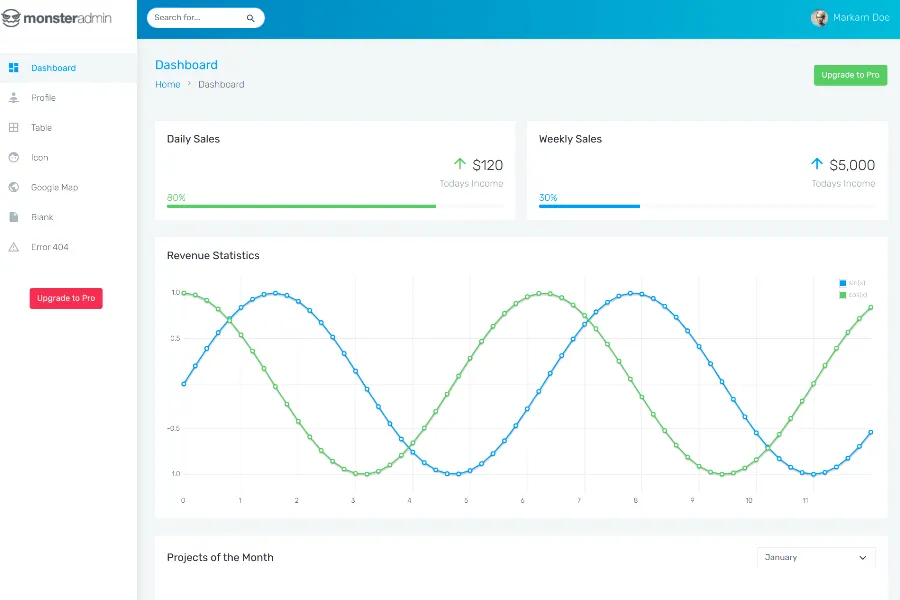The width and height of the screenshot is (900, 600).
Task: Click the Profile person icon in sidebar
Action: click(x=14, y=98)
